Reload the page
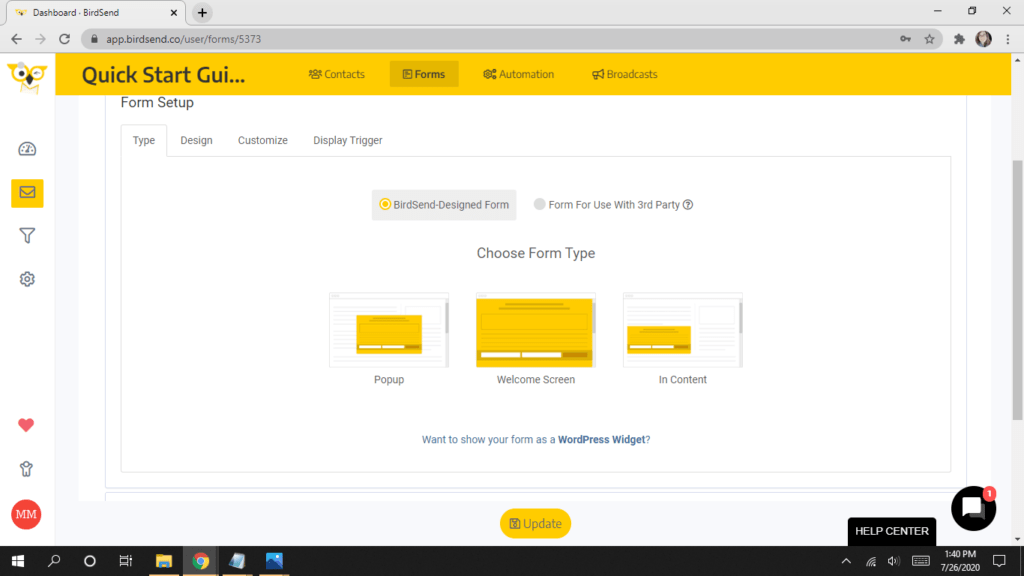1024x576 pixels. click(64, 39)
